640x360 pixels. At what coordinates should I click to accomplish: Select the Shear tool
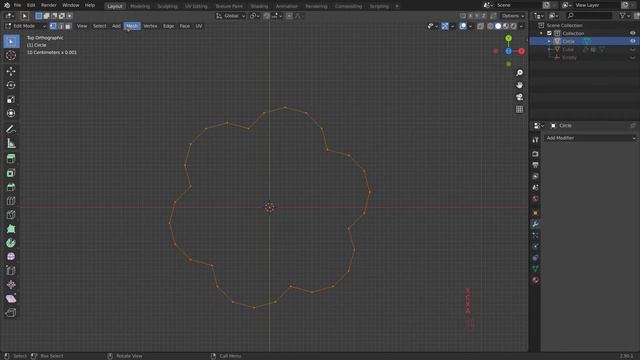[11, 298]
